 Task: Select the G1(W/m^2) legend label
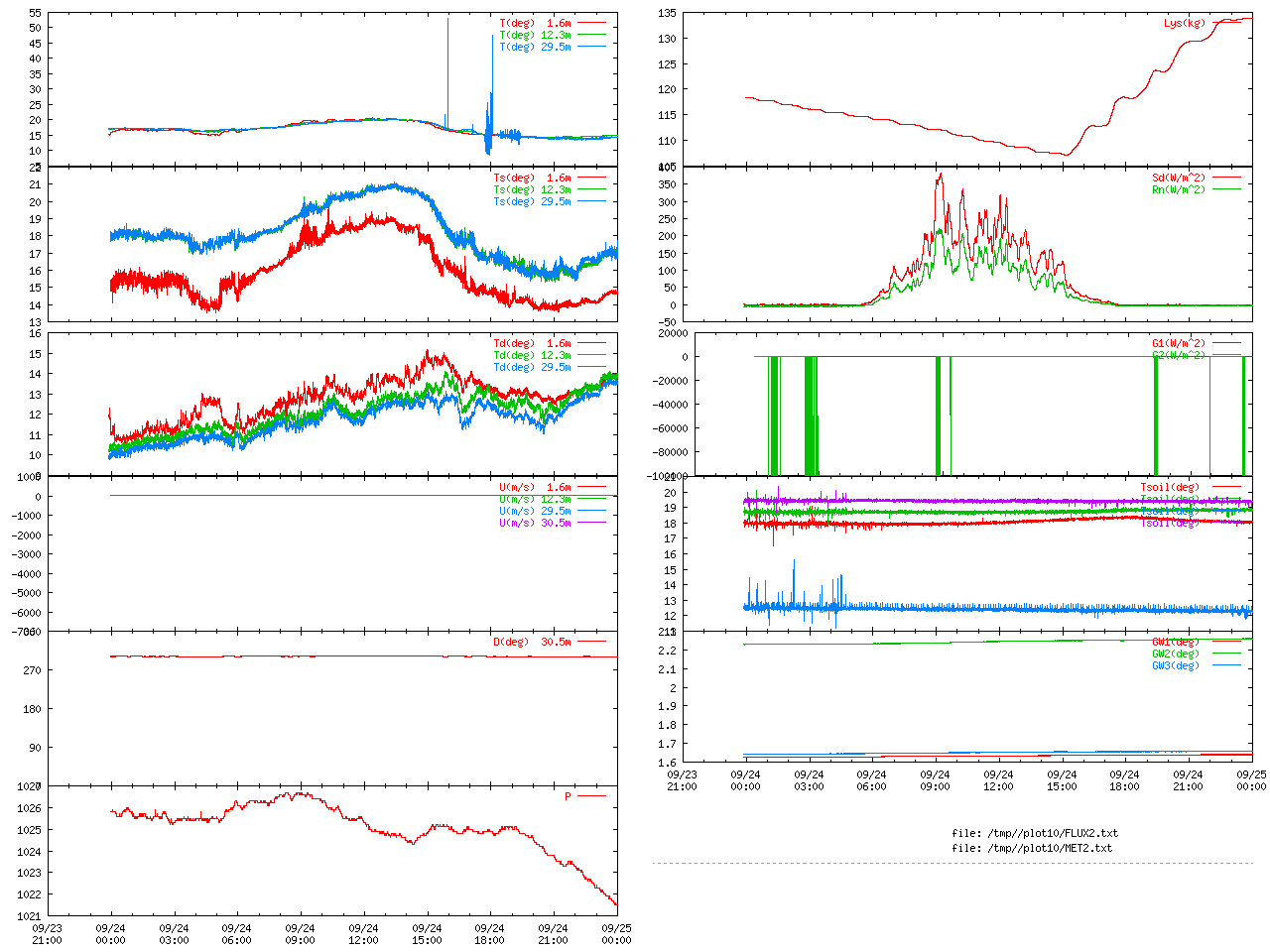click(x=1178, y=344)
